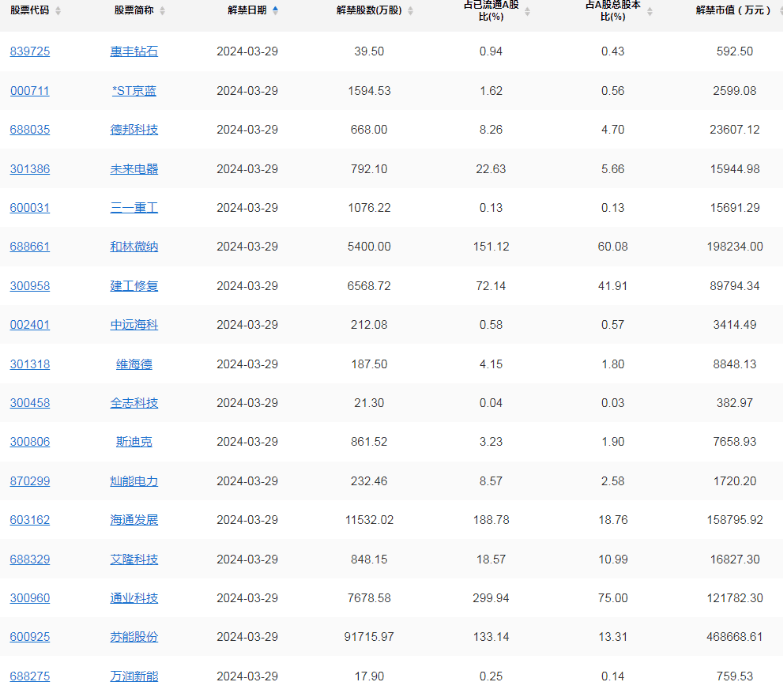Click sort icon beside 股票代码 header
The image size is (783, 685).
(x=58, y=11)
